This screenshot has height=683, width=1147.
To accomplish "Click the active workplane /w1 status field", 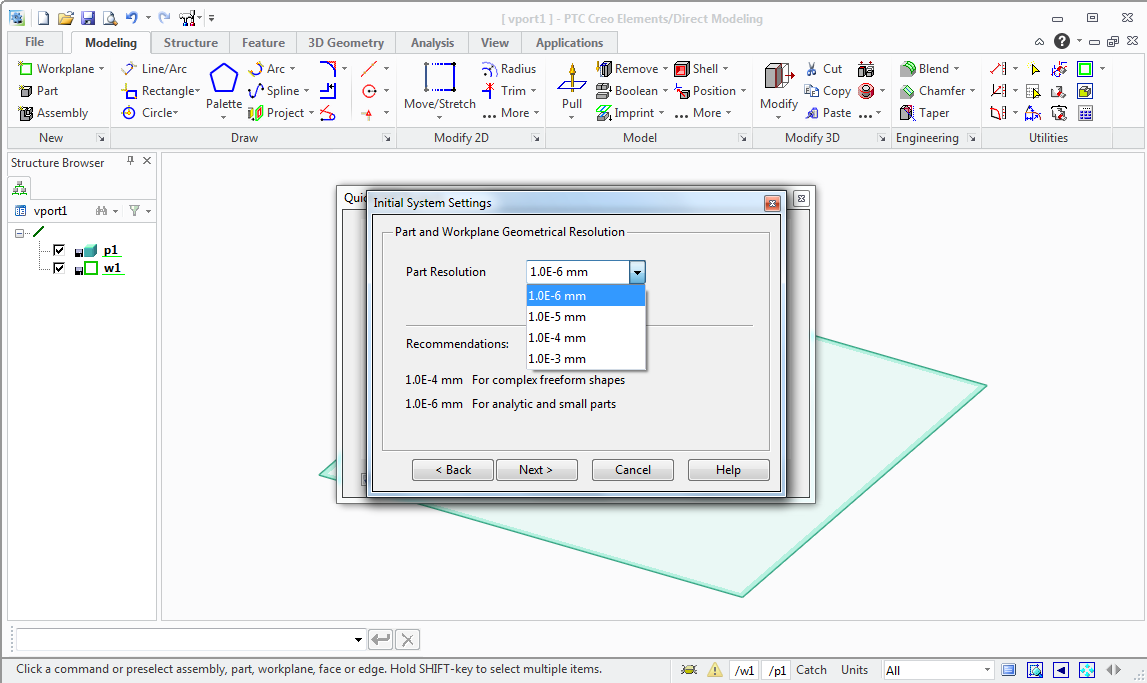I will [744, 670].
